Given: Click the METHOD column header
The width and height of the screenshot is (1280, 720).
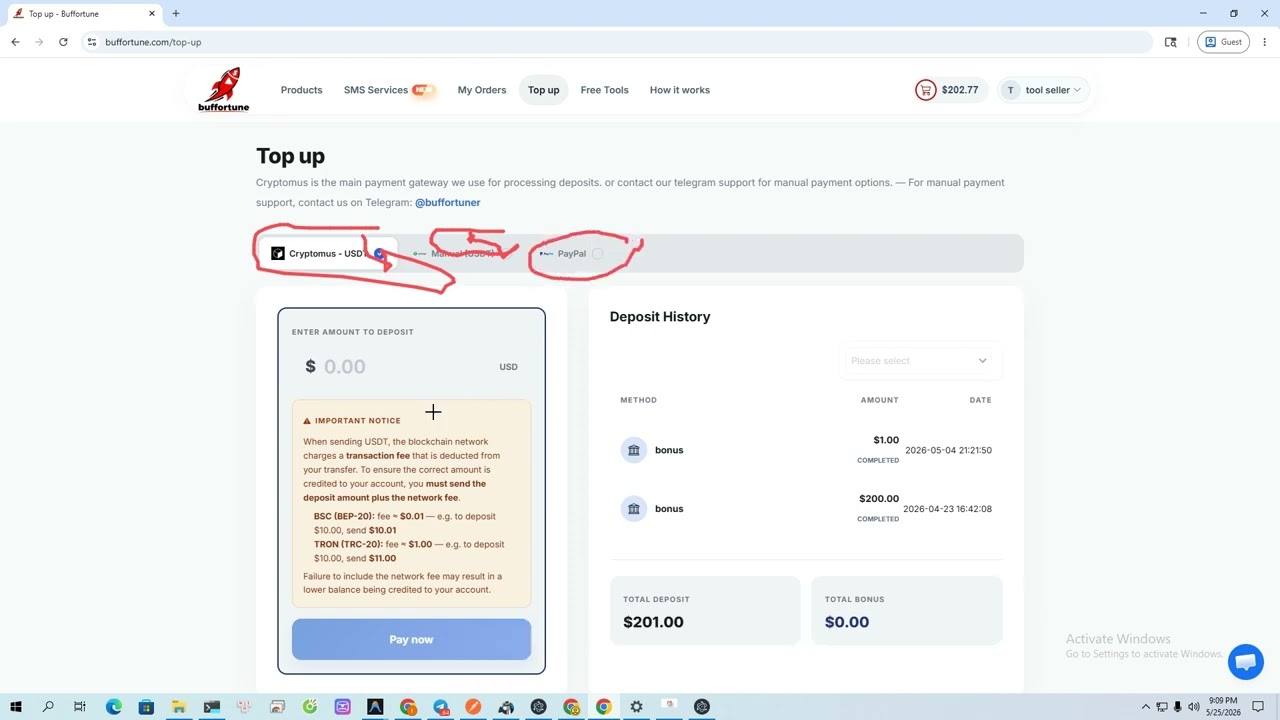Looking at the screenshot, I should coord(639,400).
